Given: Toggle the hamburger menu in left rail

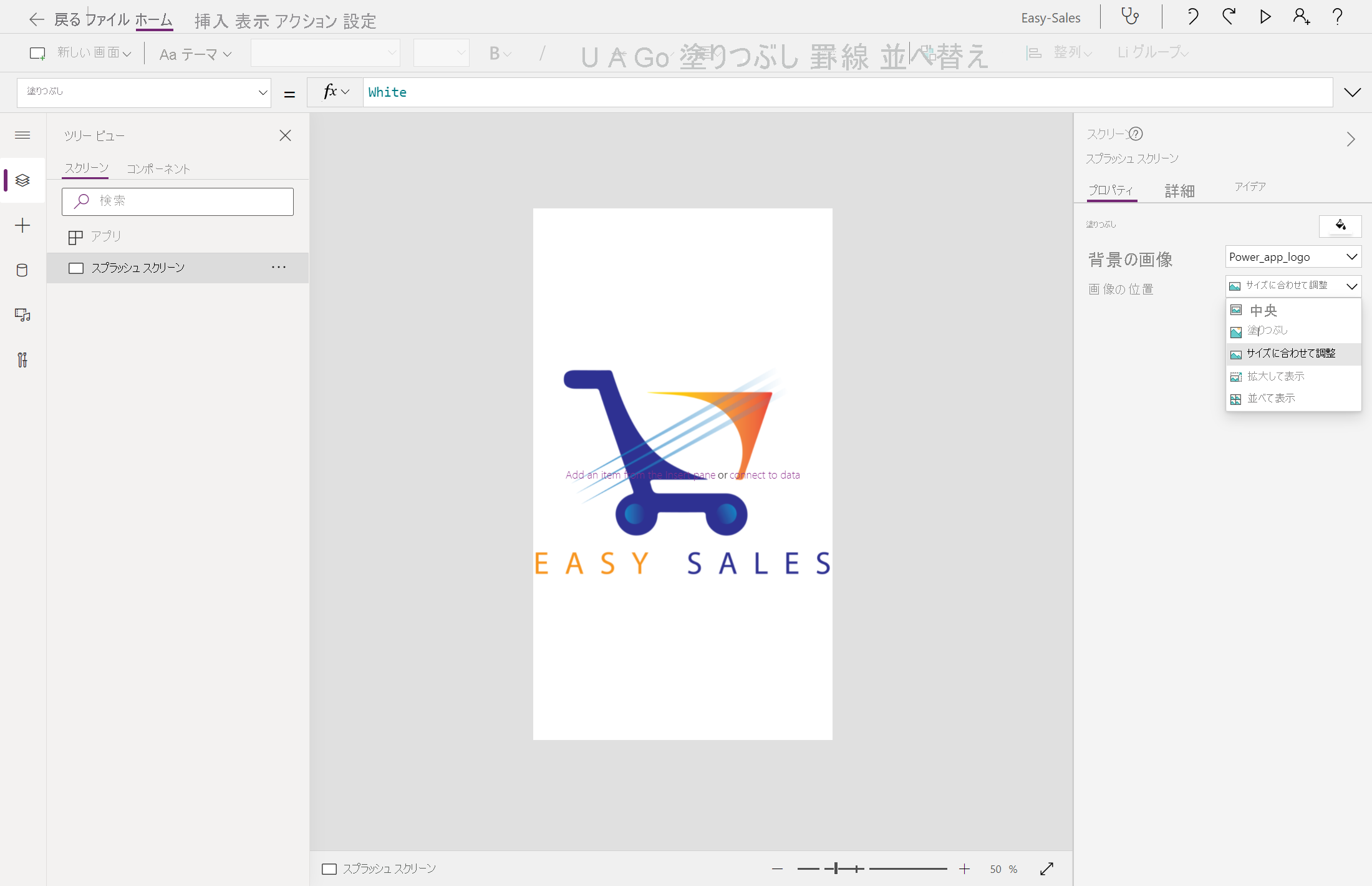Looking at the screenshot, I should [x=22, y=135].
